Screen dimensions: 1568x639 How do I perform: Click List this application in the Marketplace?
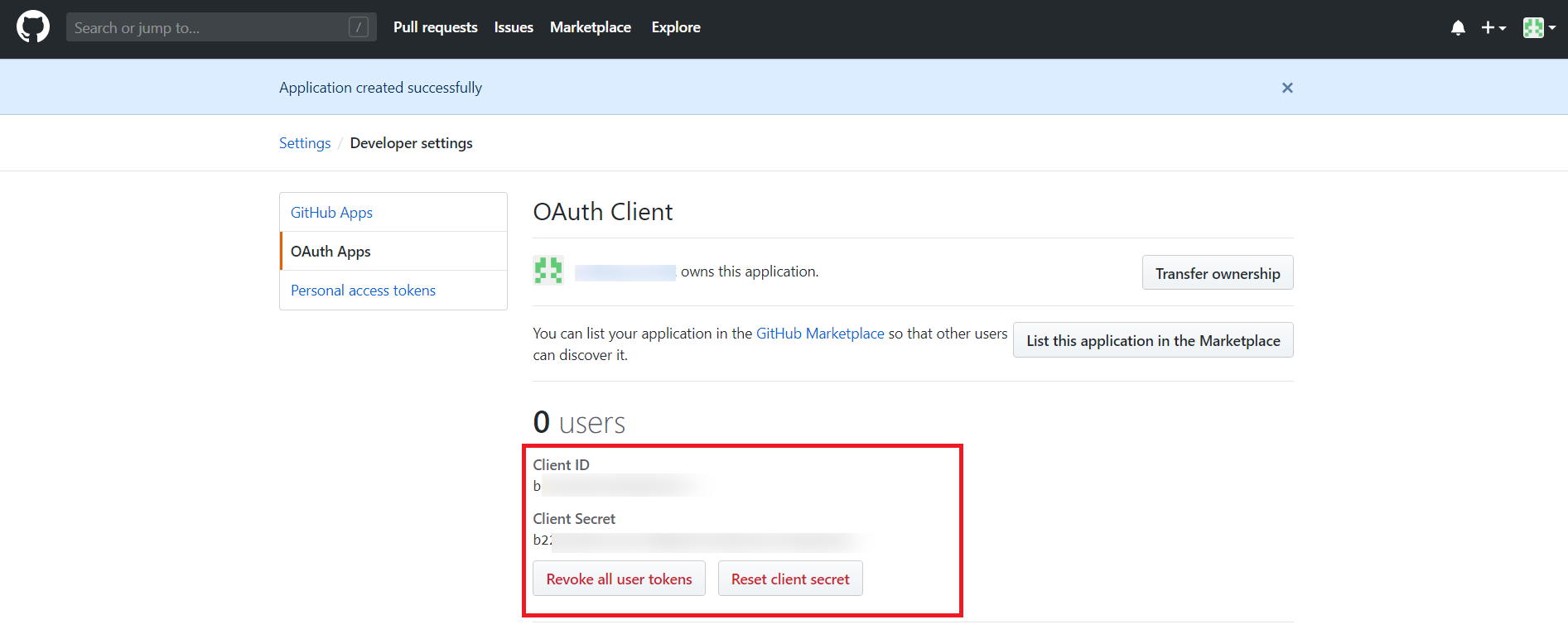tap(1153, 340)
